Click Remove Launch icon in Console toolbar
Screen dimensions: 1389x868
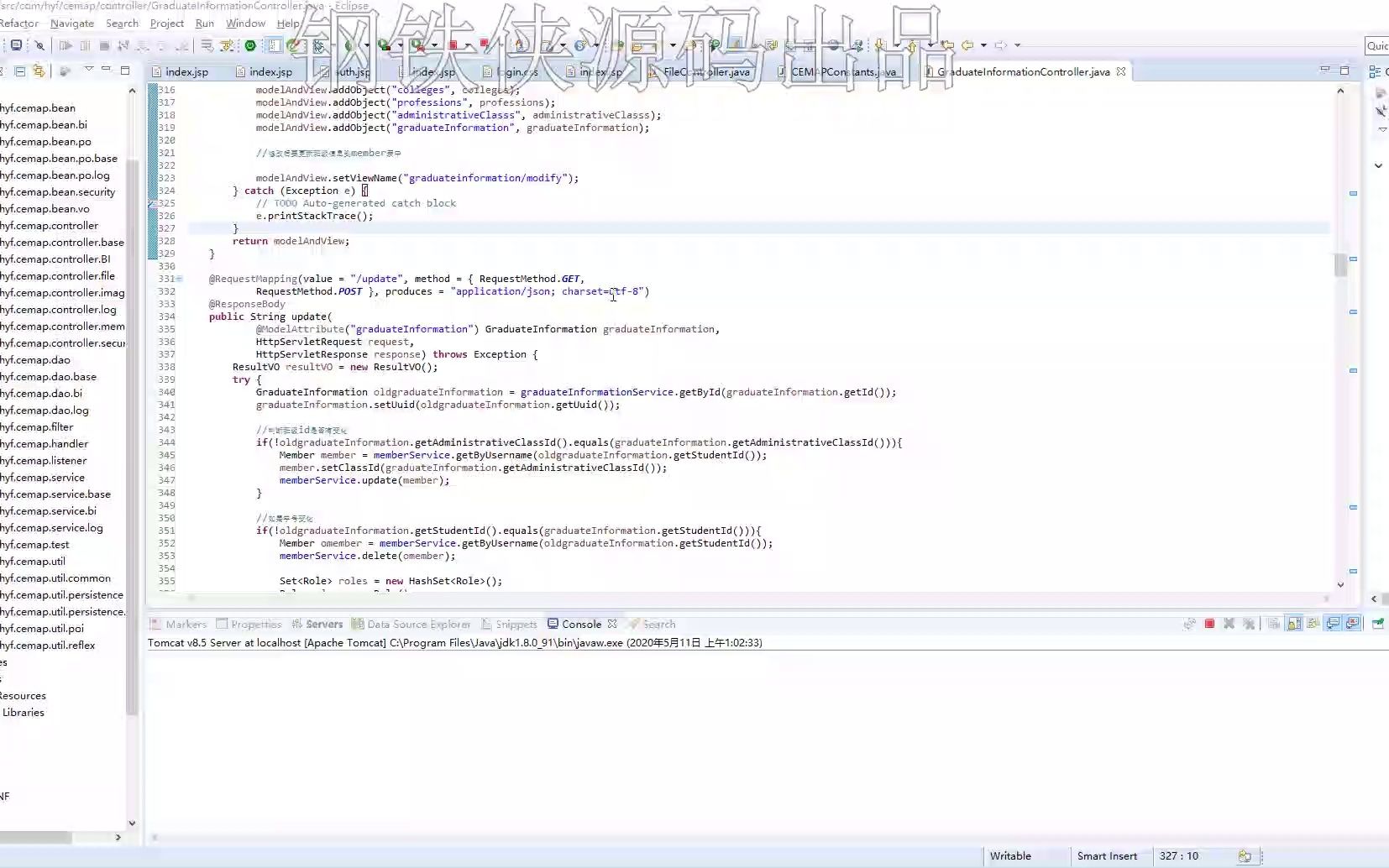1229,624
